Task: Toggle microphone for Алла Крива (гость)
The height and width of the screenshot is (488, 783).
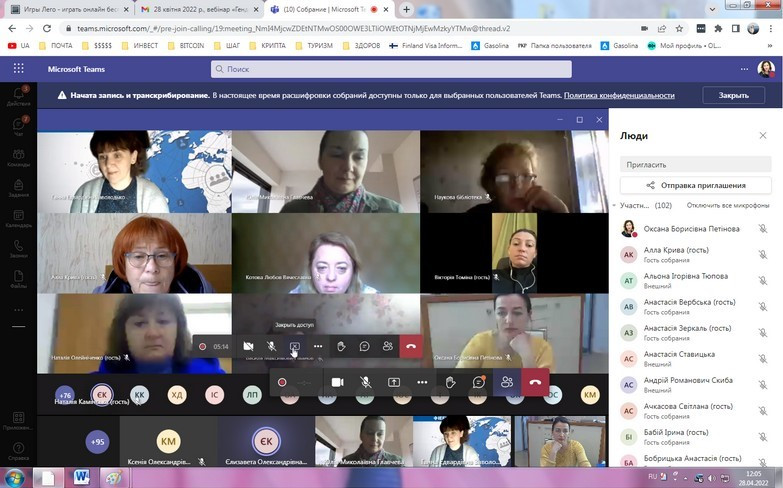Action: point(763,254)
